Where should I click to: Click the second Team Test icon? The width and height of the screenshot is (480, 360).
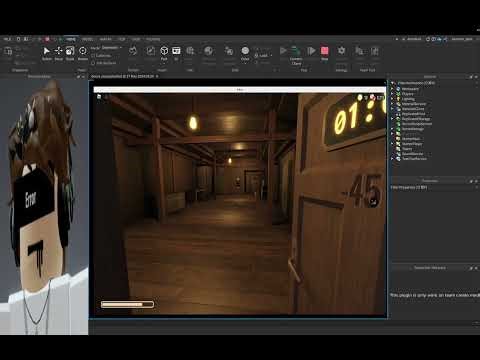375,51
